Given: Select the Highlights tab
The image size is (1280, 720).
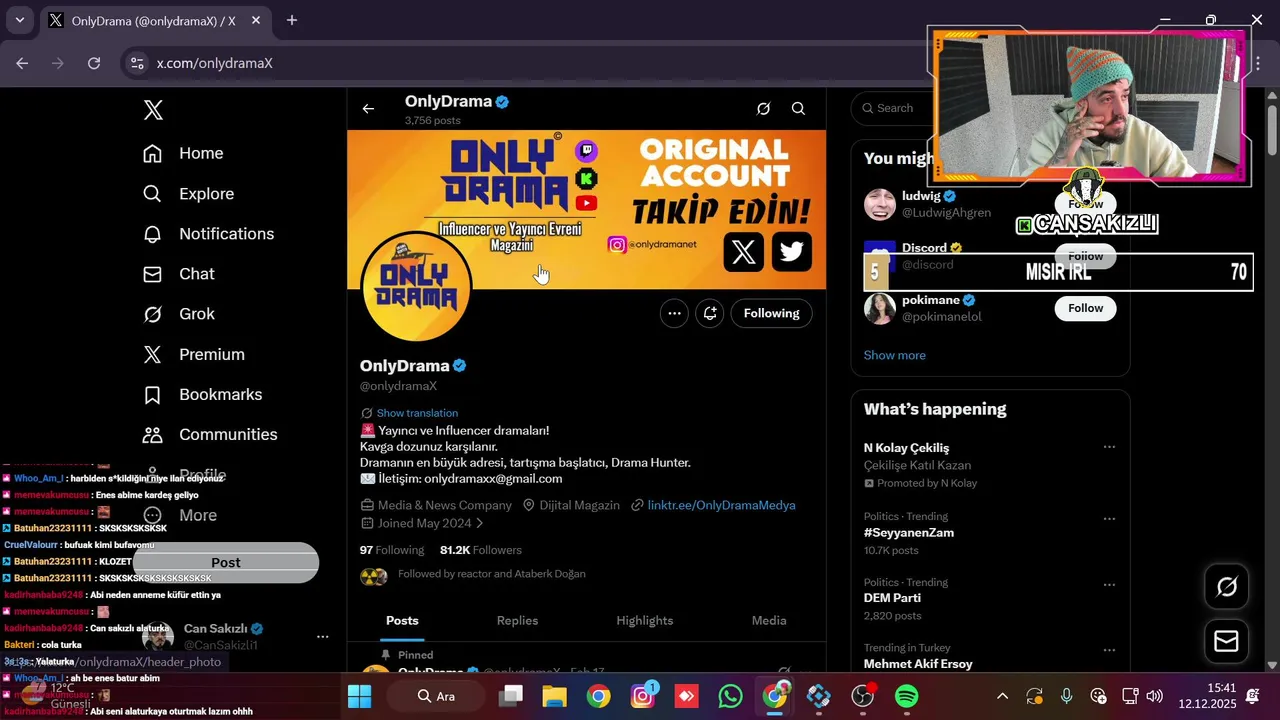Looking at the screenshot, I should (644, 621).
